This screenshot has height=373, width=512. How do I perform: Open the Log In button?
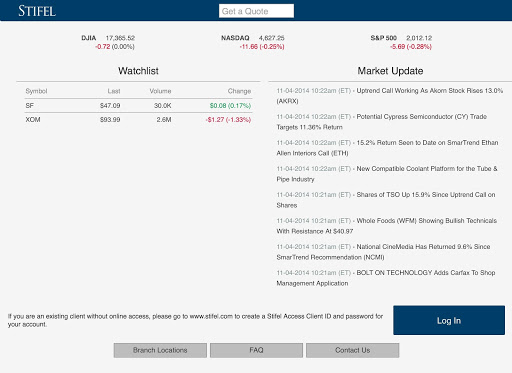tap(449, 320)
